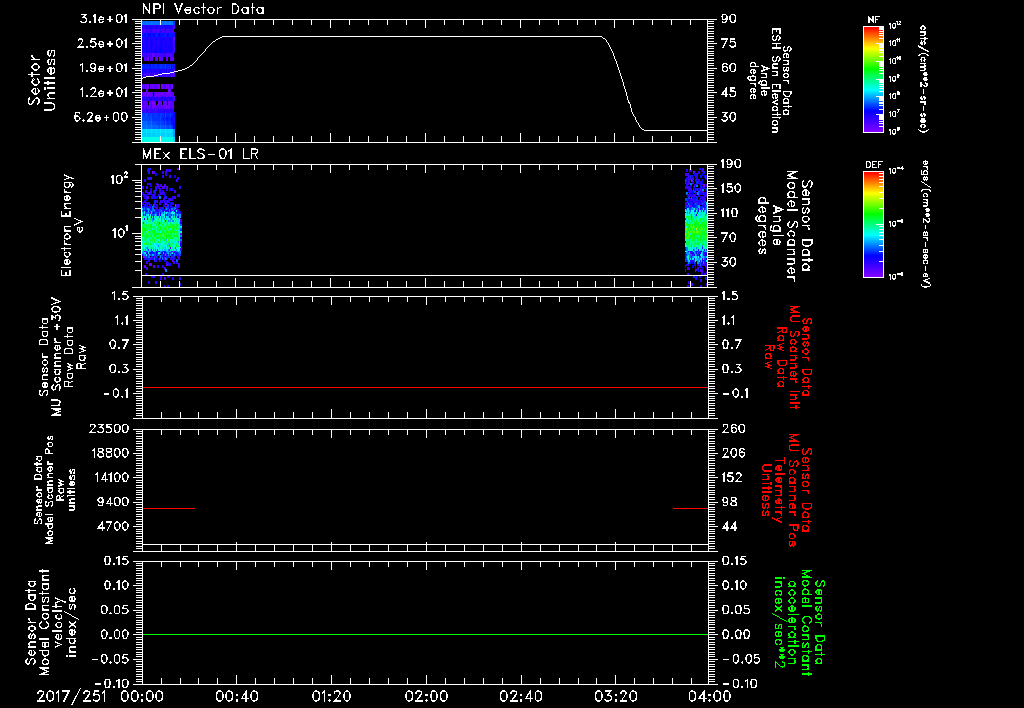Image resolution: width=1024 pixels, height=708 pixels.
Task: Click the green zero velocity line
Action: tap(424, 634)
